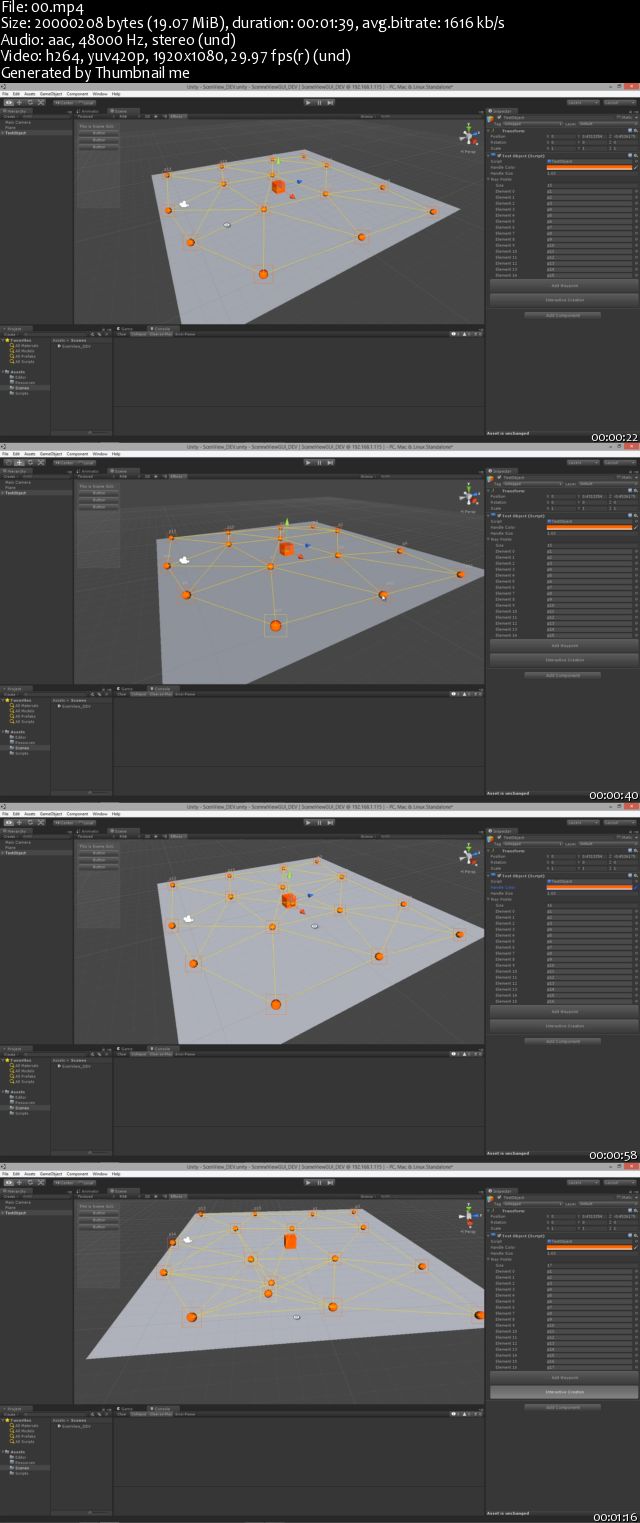Click the Play button in the 00:00:22 frame
The width and height of the screenshot is (640, 1523).
click(x=307, y=102)
